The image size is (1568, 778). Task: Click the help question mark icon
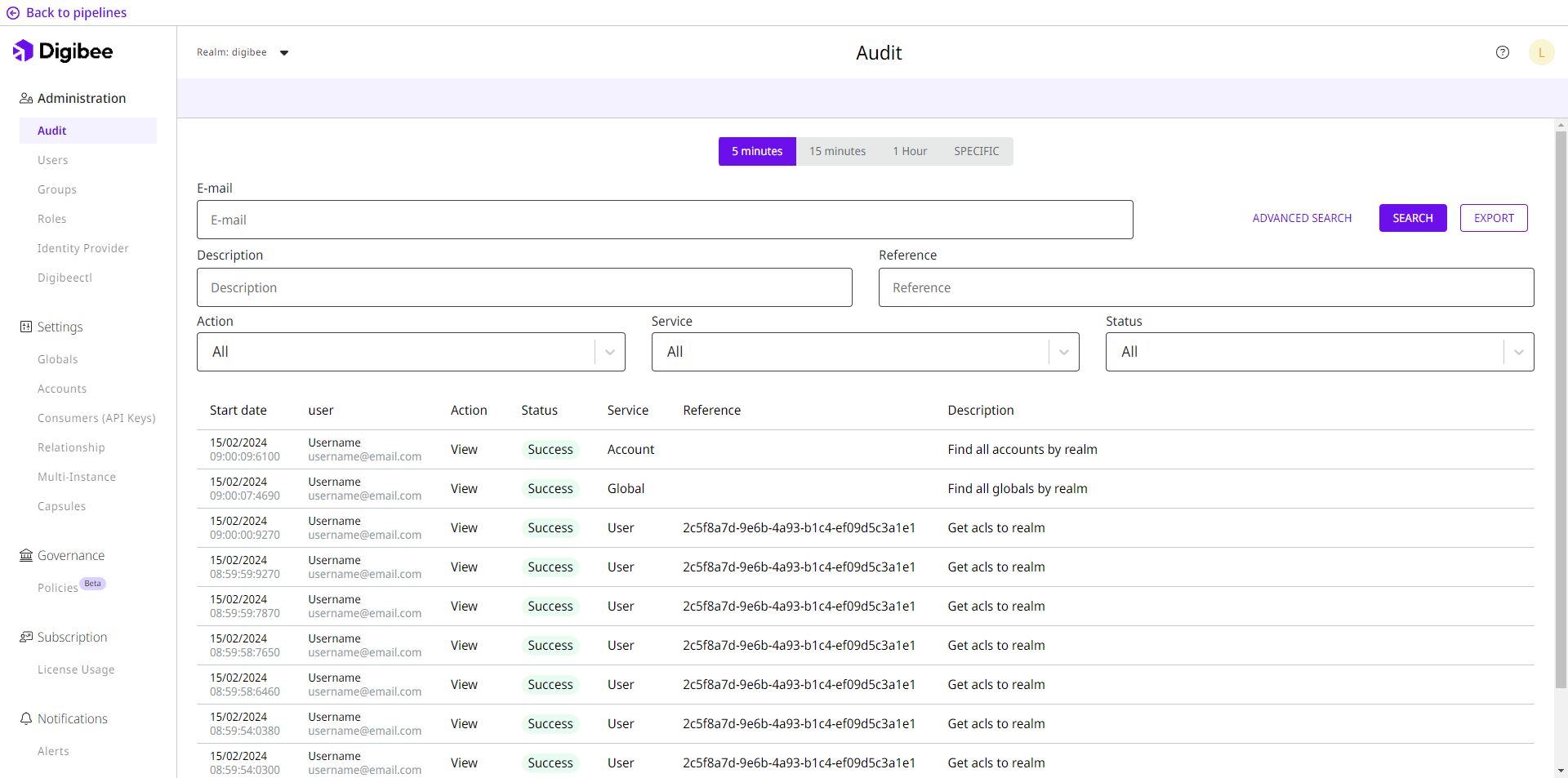[x=1503, y=51]
